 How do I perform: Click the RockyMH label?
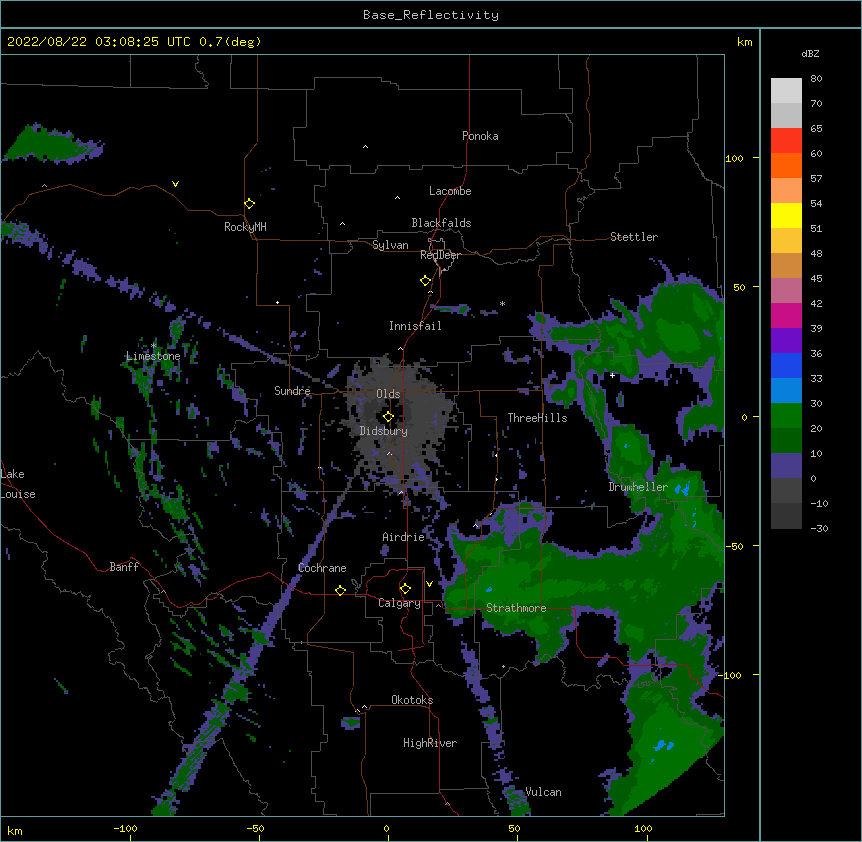(245, 227)
